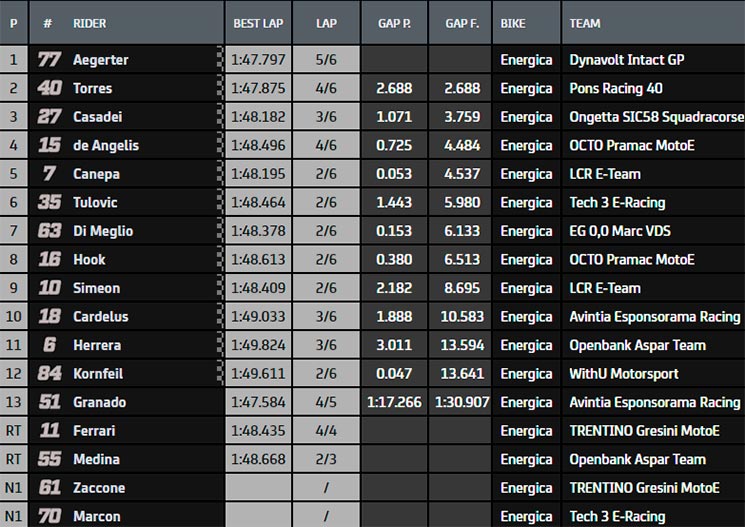Select the number 15 badge of de Angelis
This screenshot has width=745, height=527.
(49, 145)
